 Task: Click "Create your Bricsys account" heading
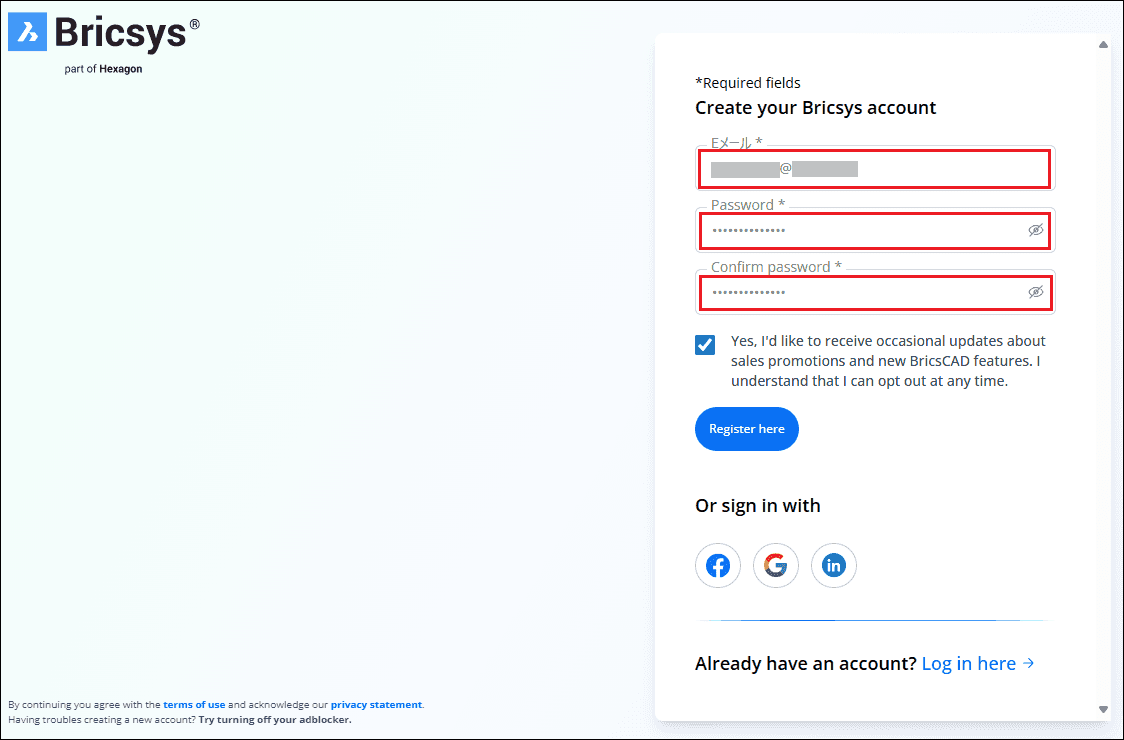pyautogui.click(x=815, y=108)
